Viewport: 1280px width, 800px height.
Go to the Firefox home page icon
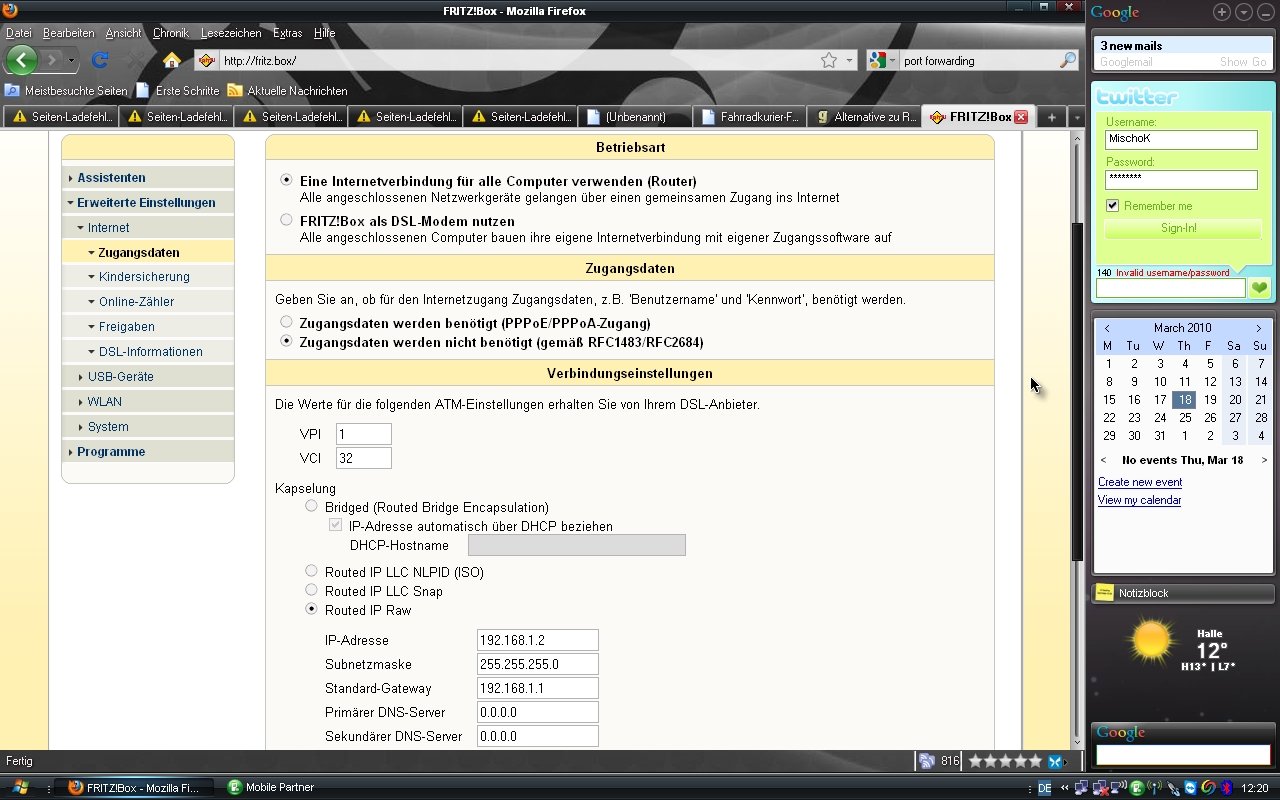172,60
